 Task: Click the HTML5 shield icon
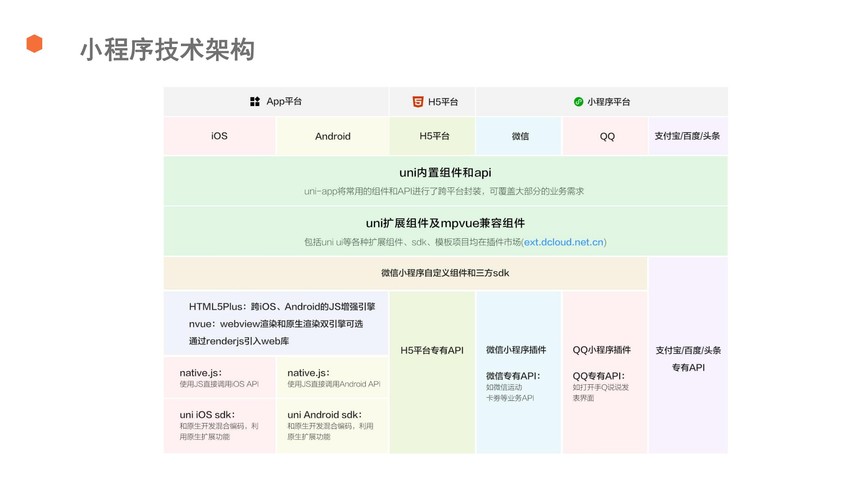tap(418, 102)
